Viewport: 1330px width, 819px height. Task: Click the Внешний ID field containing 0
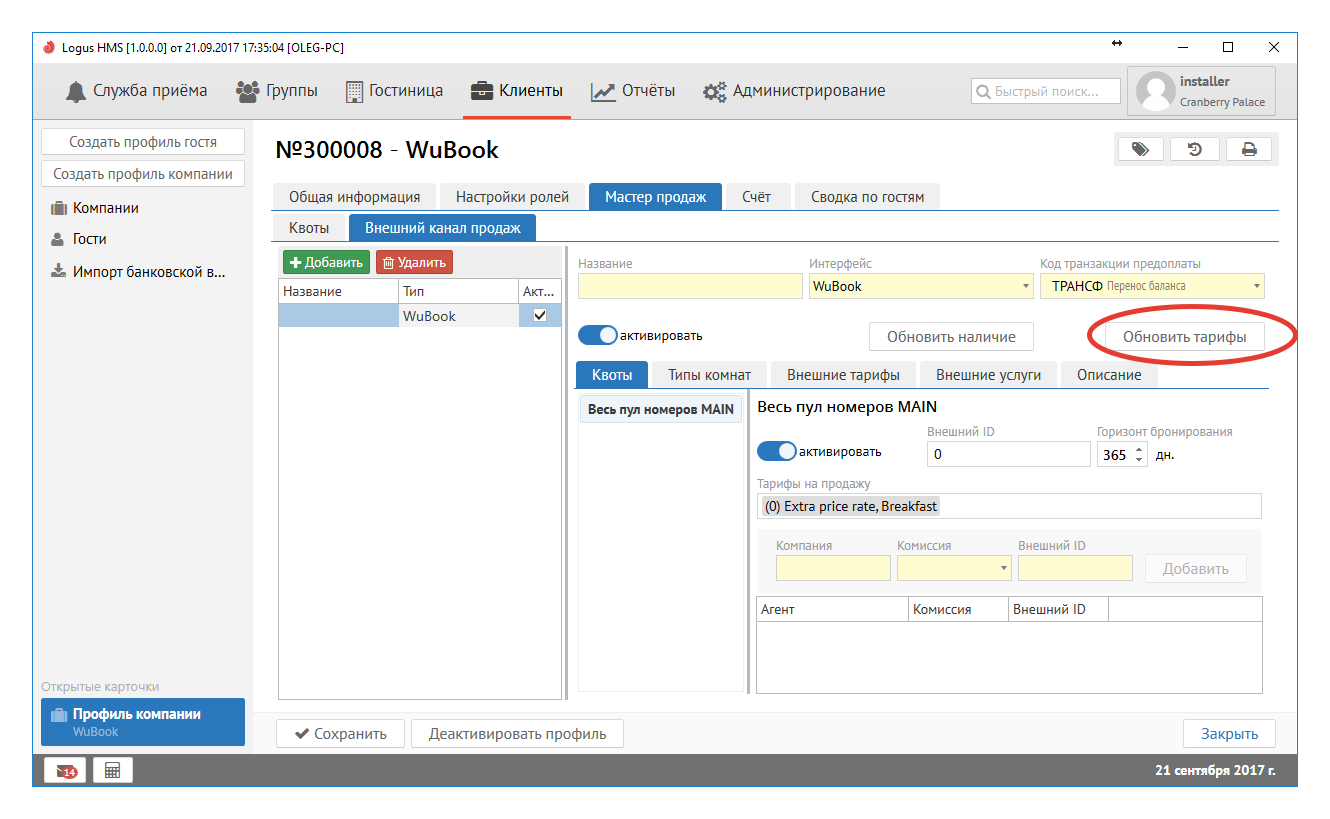tap(1008, 455)
